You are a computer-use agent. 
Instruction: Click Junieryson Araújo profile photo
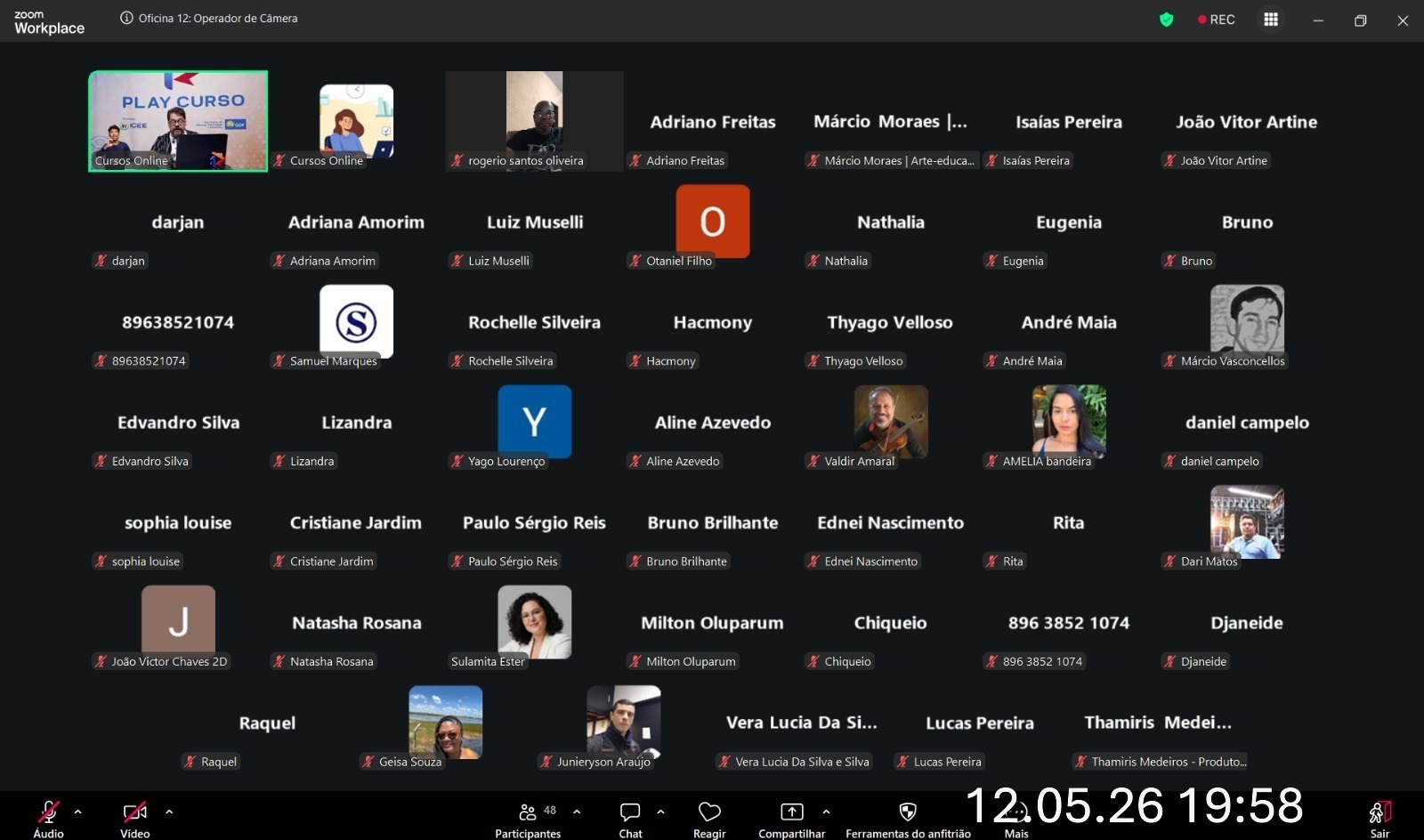[x=623, y=721]
